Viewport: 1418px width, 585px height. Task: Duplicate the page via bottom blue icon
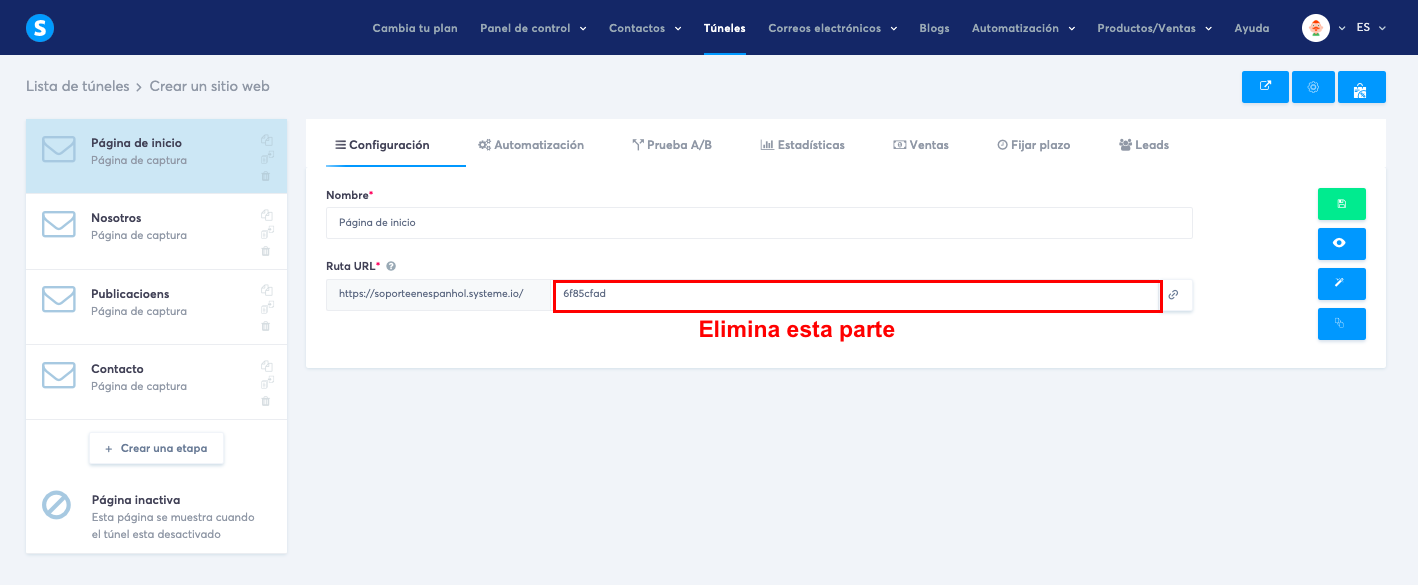pos(1341,323)
